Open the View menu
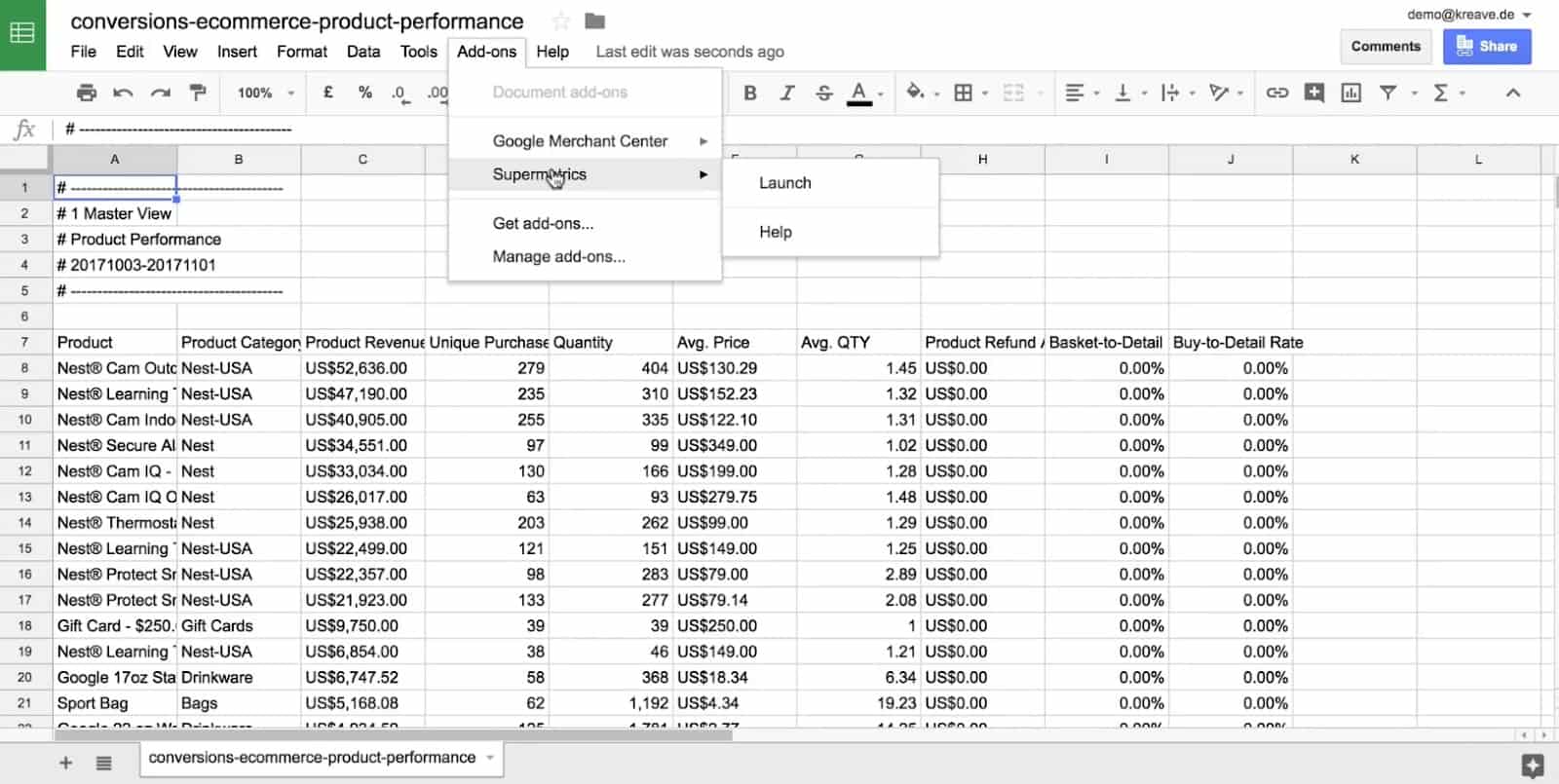This screenshot has width=1559, height=784. (x=180, y=52)
